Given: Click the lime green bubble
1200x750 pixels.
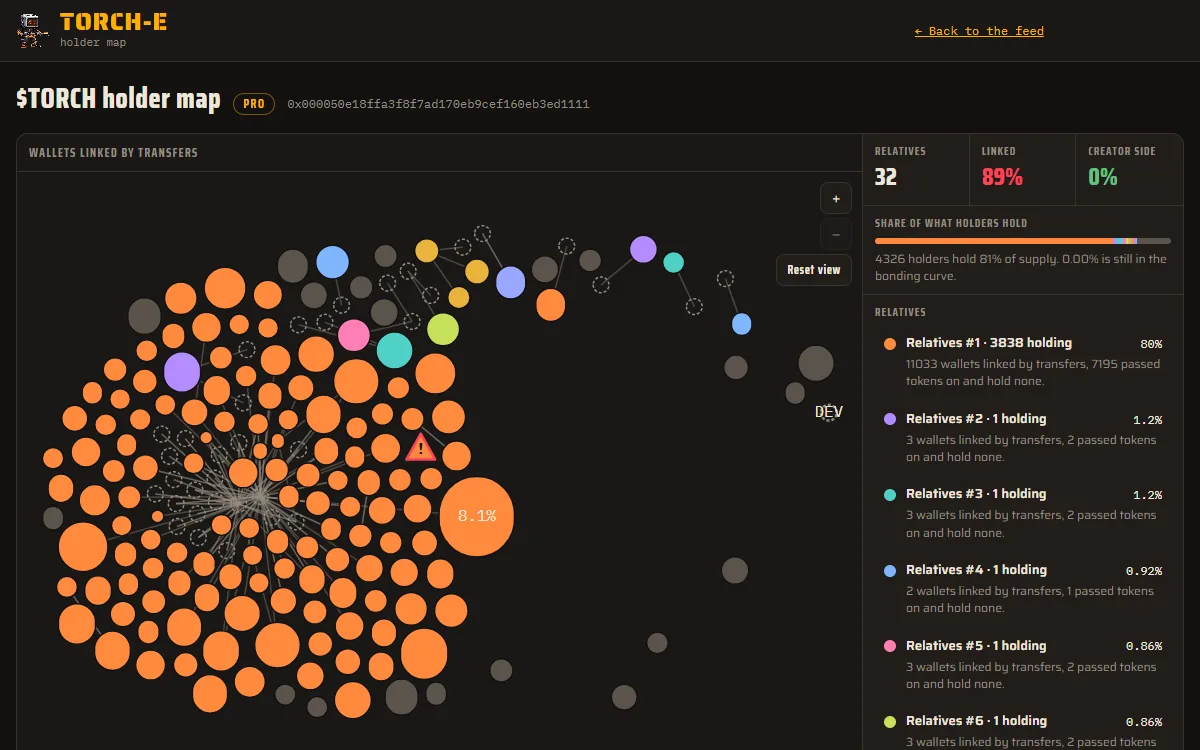Looking at the screenshot, I should click(x=442, y=329).
